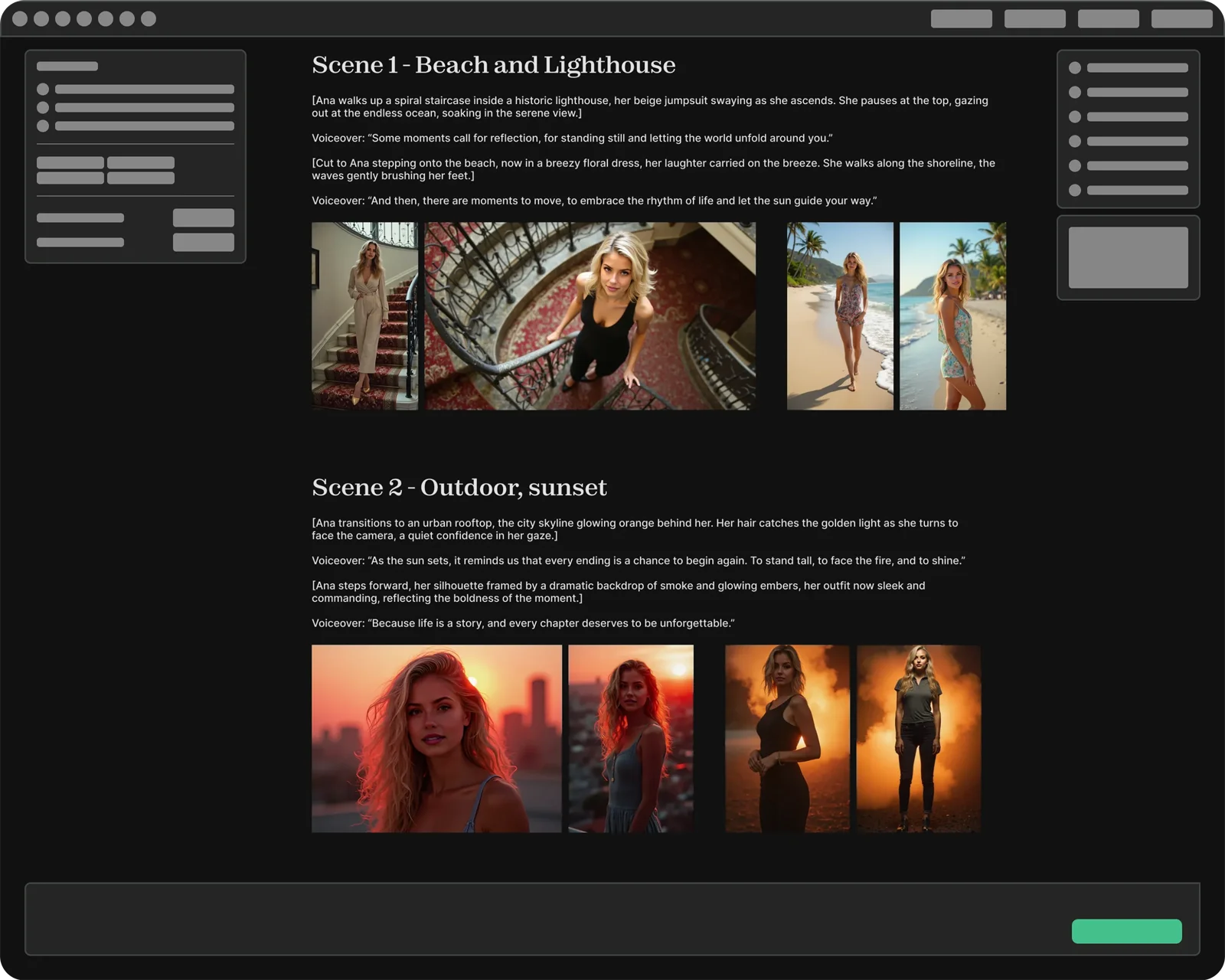
Task: Click the large gray preview box in right panel
Action: pos(1128,257)
